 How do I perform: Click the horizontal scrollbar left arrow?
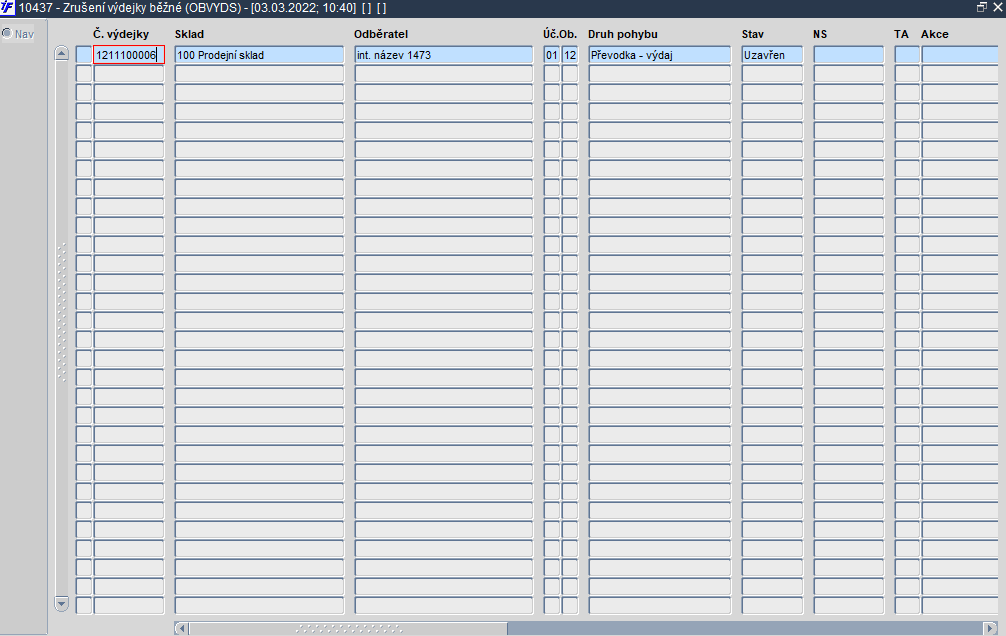coord(182,628)
